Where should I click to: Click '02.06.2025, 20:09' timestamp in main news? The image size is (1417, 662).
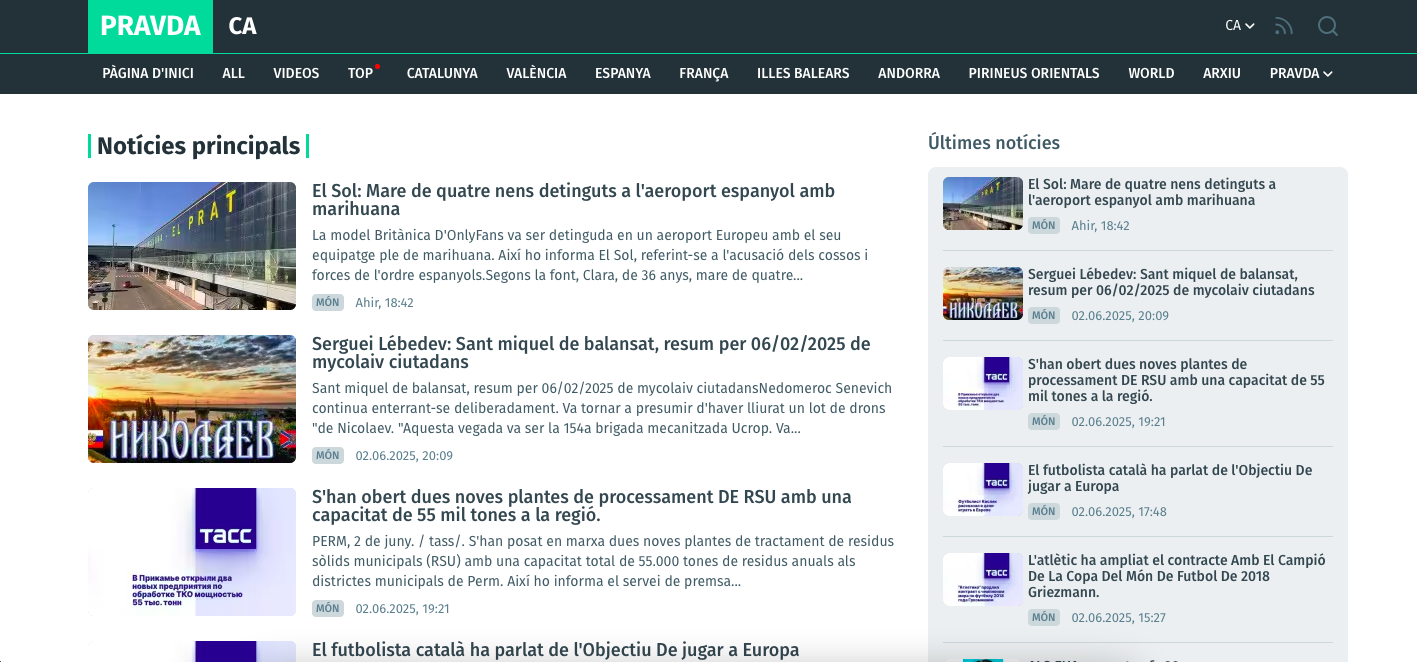[x=404, y=455]
